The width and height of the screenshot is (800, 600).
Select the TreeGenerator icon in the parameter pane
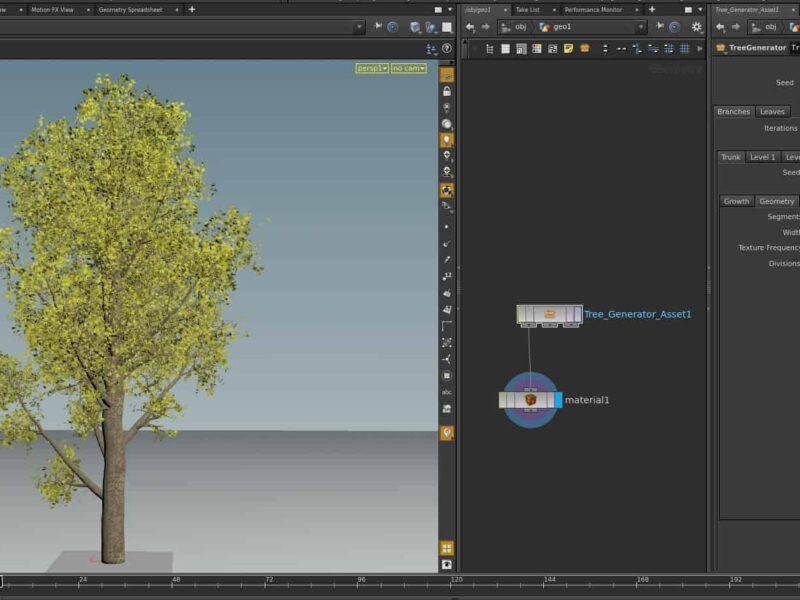pos(721,47)
